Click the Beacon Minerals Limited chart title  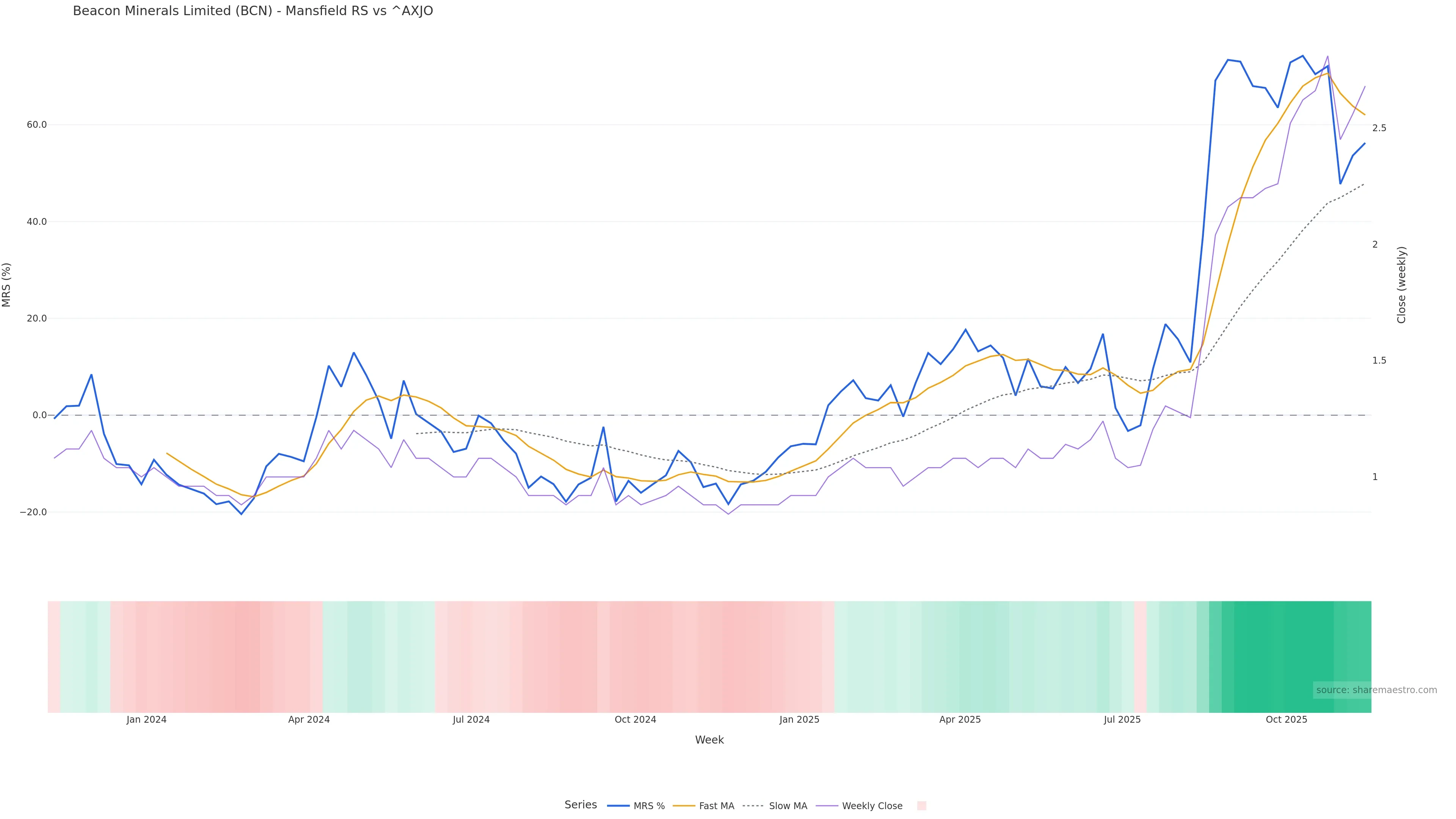pyautogui.click(x=253, y=11)
